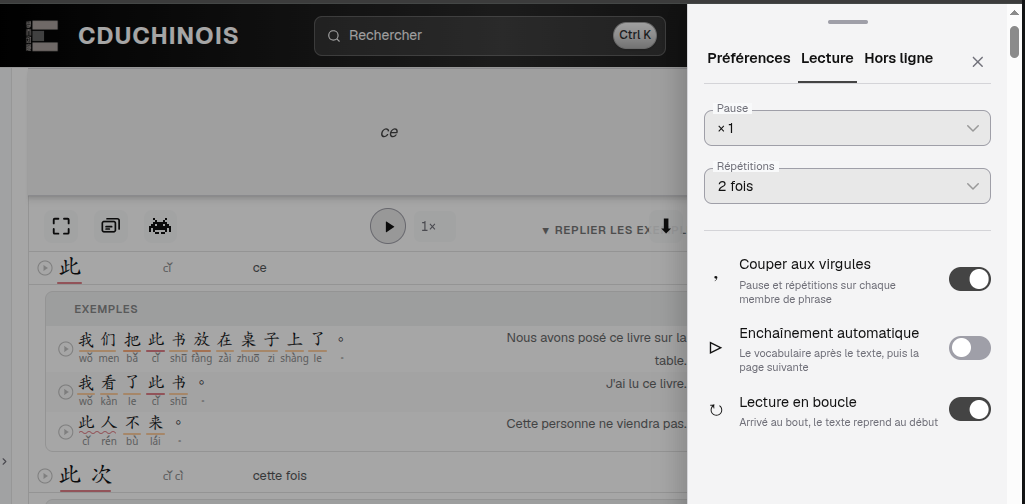Launch the space invader game icon

click(160, 227)
